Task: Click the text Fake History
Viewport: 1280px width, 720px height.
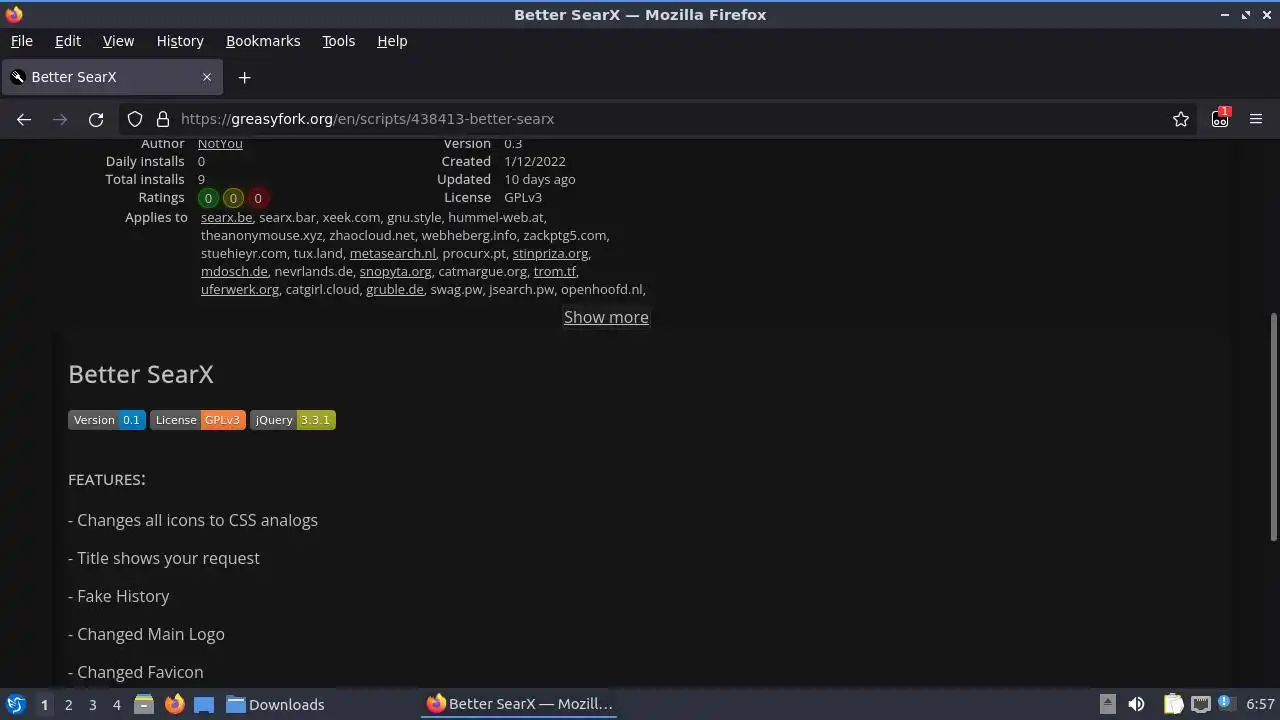Action: pyautogui.click(x=123, y=596)
